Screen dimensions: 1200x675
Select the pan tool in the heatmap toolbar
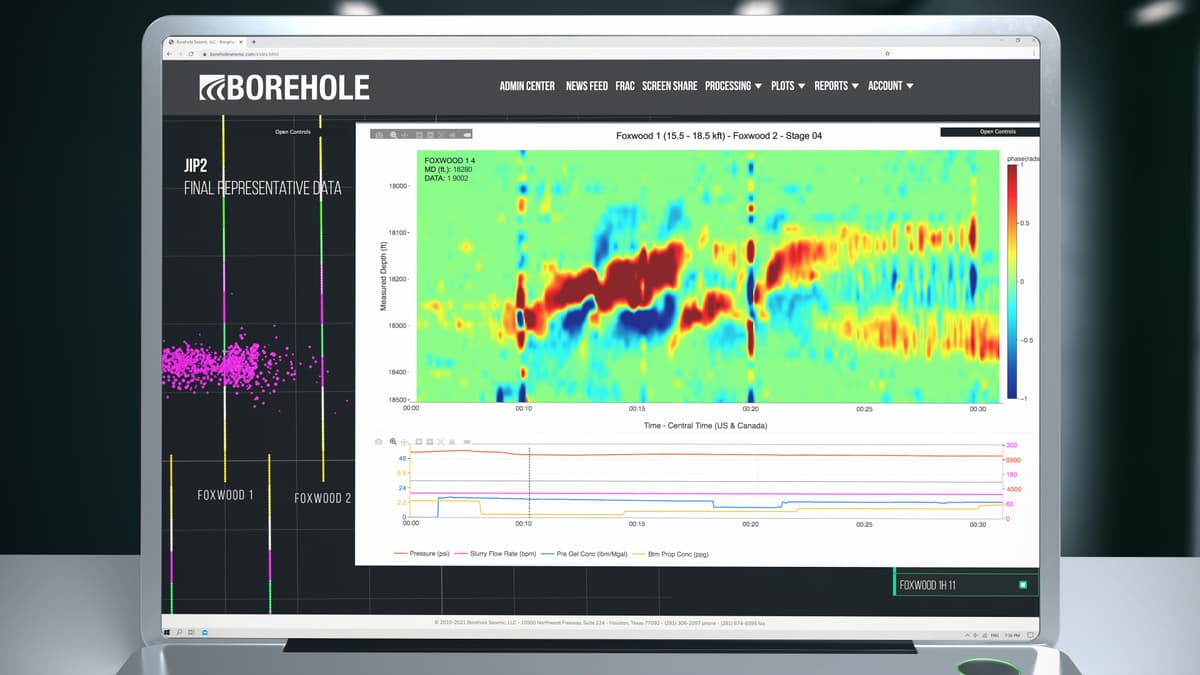pyautogui.click(x=405, y=134)
